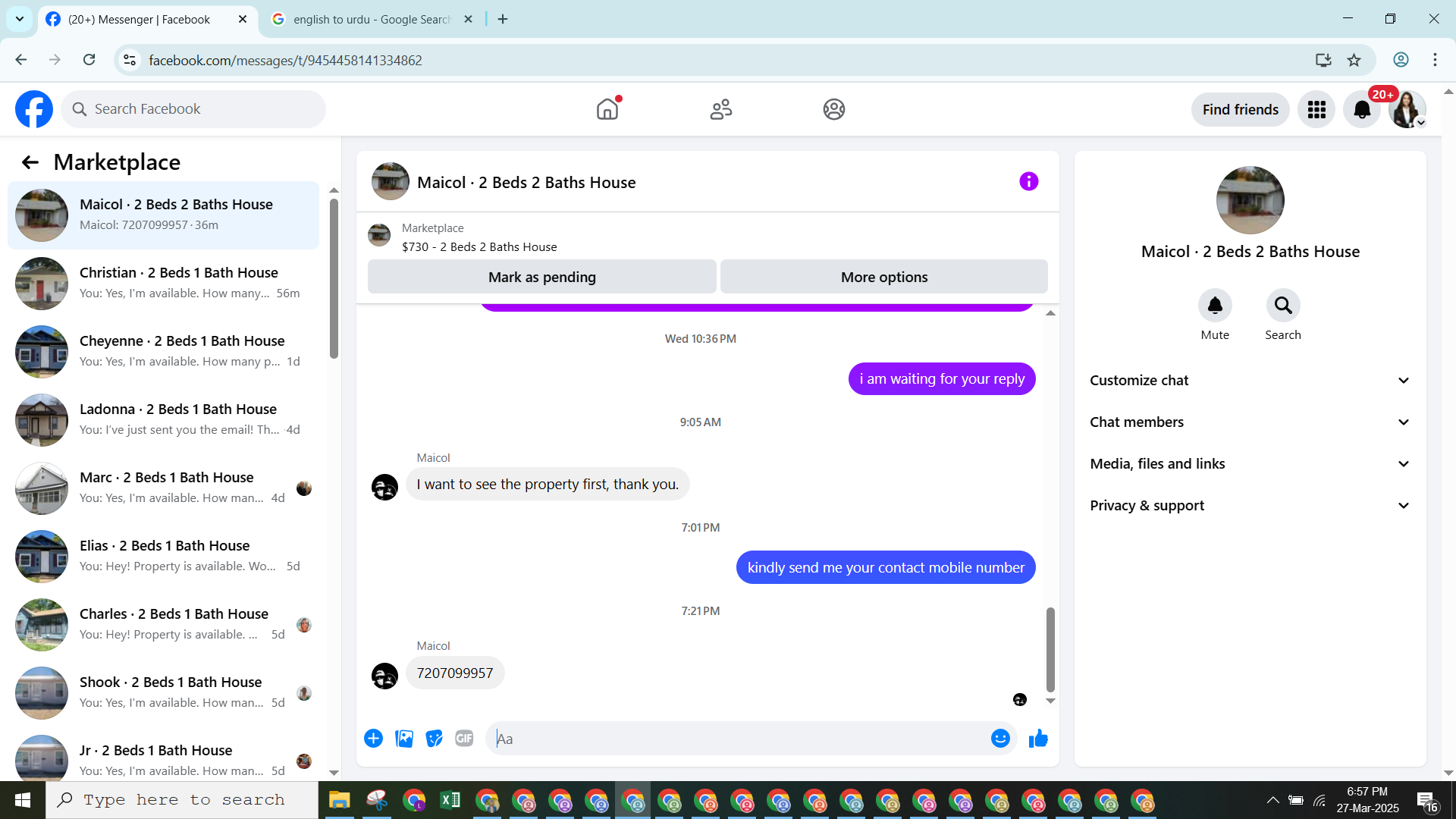This screenshot has height=819, width=1456.
Task: Open the notifications bell with 20+ badge
Action: [1362, 110]
